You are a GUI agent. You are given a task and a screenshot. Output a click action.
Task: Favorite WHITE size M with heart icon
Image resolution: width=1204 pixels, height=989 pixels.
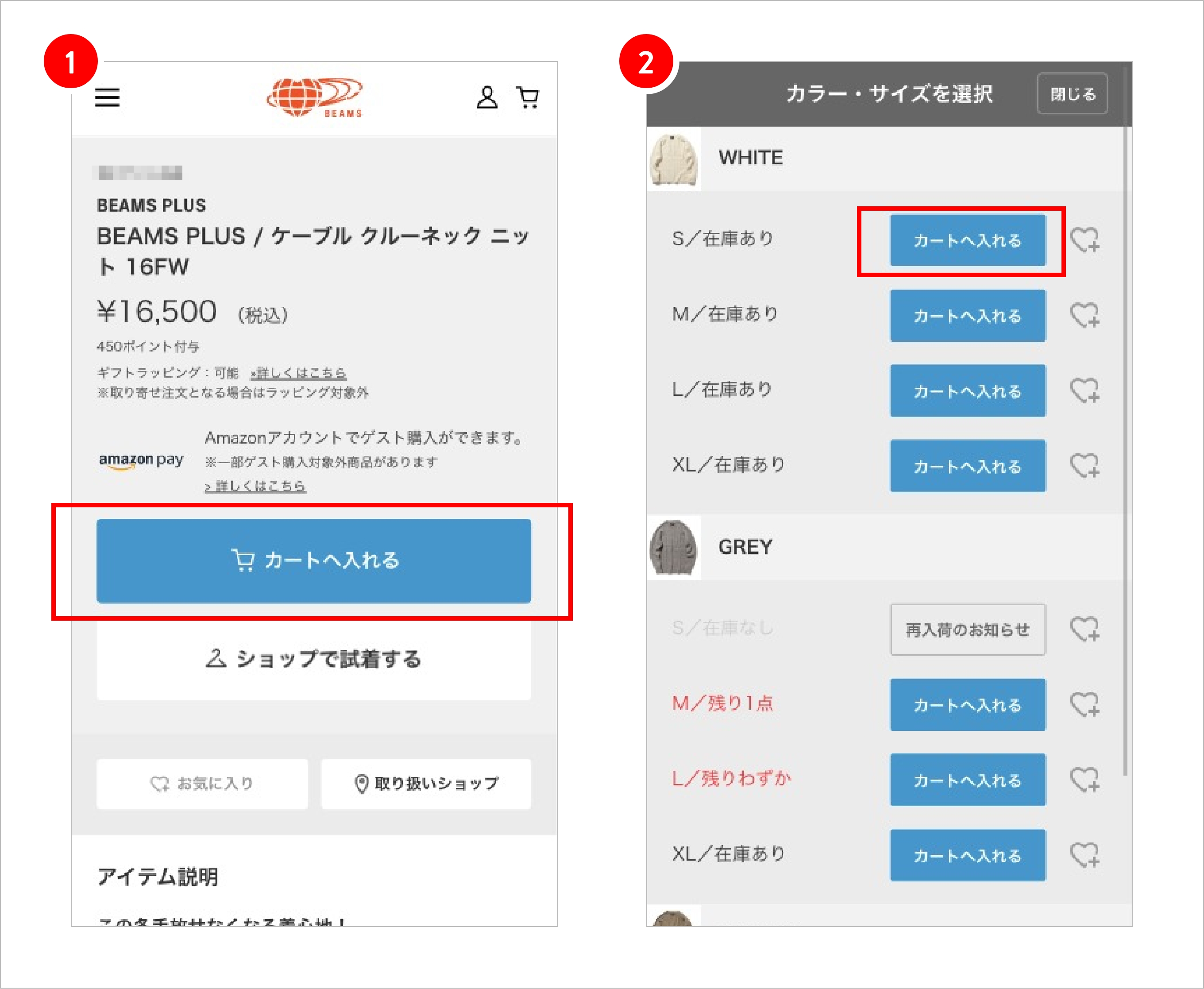coord(1084,315)
